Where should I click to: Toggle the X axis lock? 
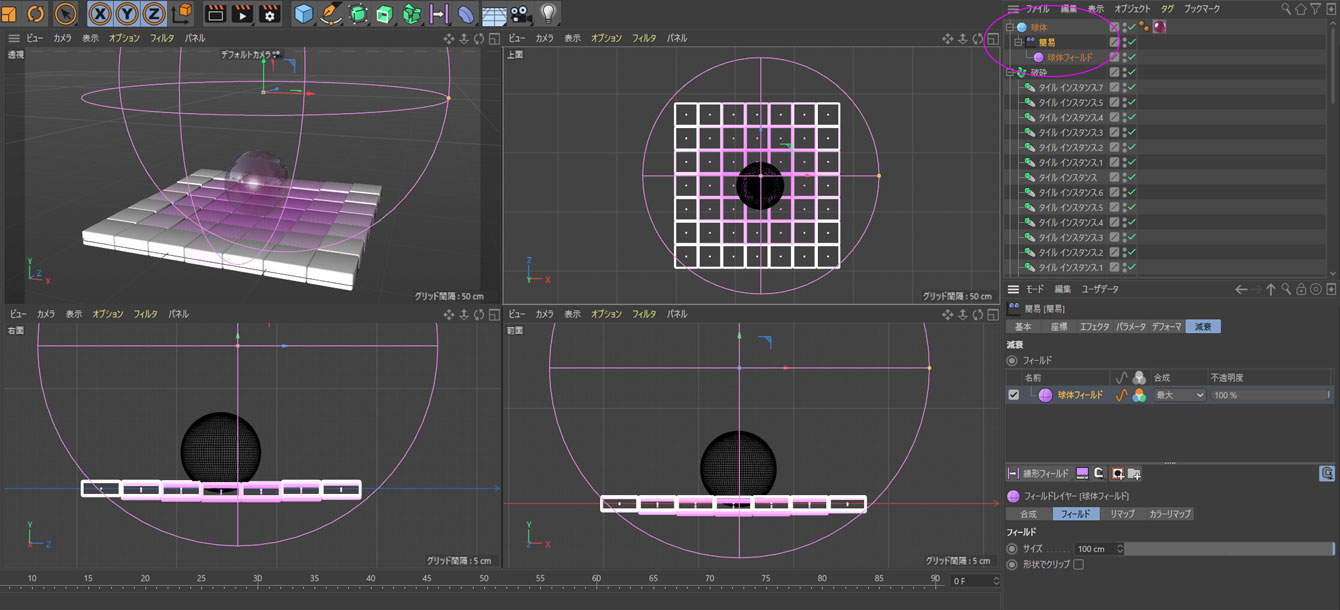click(x=101, y=14)
